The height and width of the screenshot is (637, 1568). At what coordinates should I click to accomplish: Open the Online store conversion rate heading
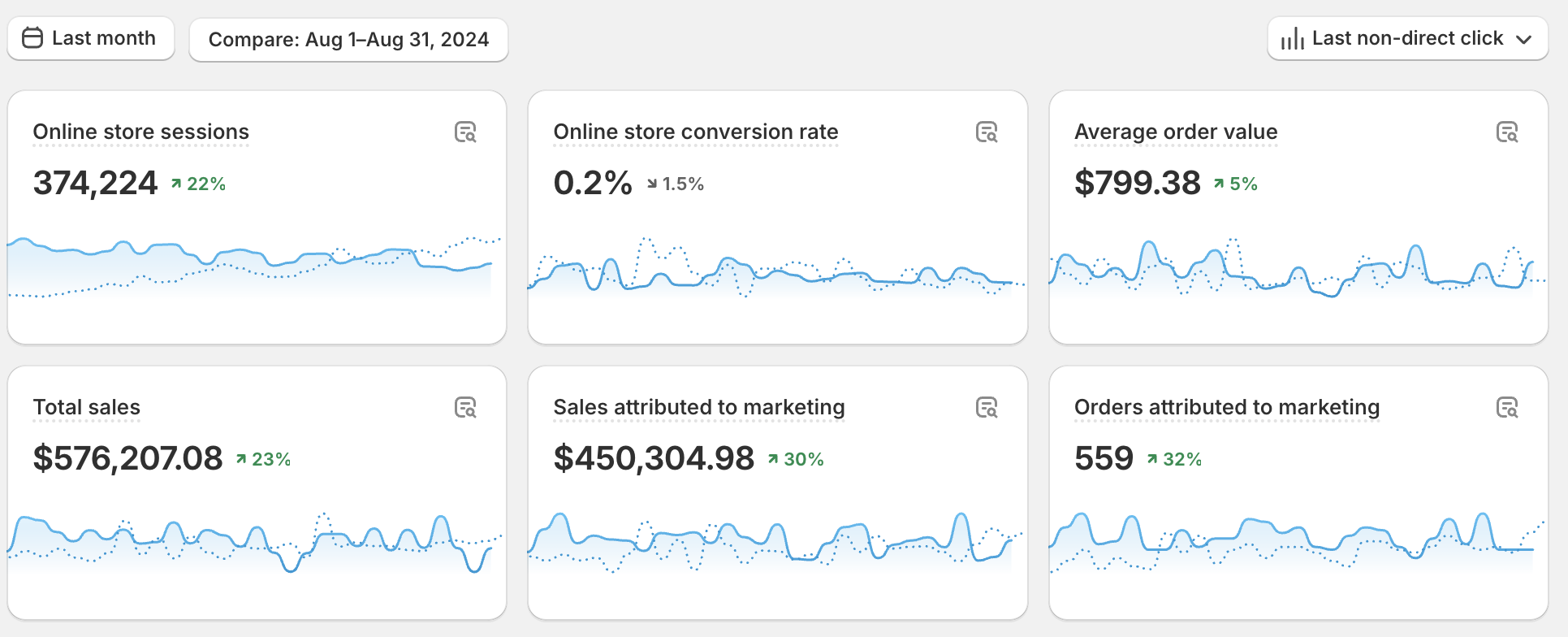695,132
